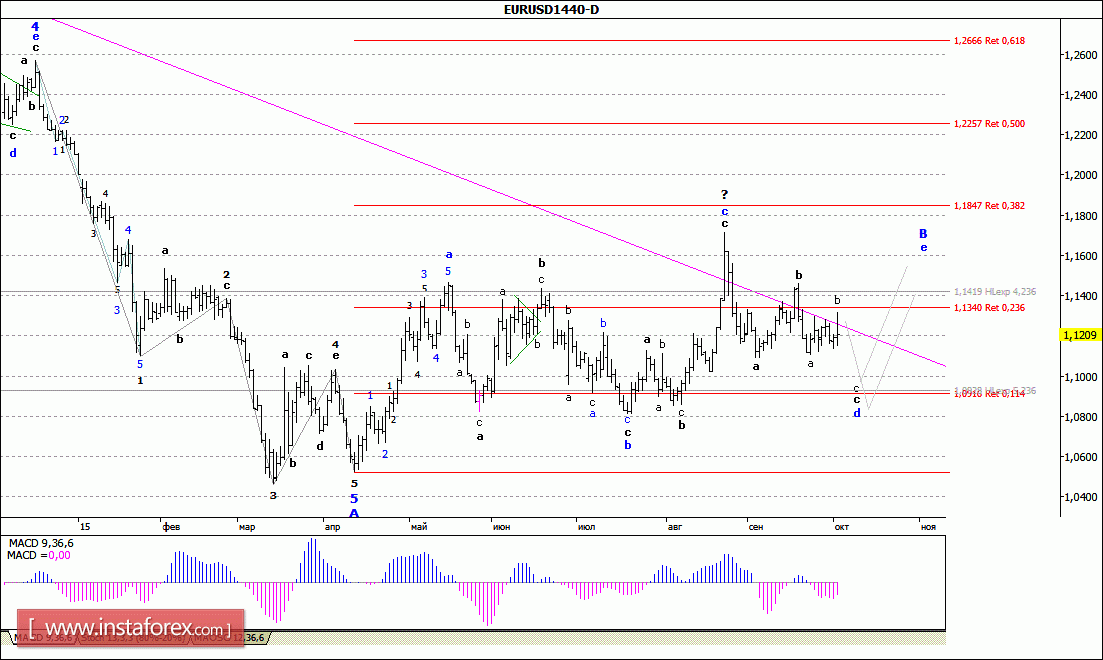Select the blue wave A label near April
Image resolution: width=1103 pixels, height=660 pixels.
pyautogui.click(x=354, y=513)
